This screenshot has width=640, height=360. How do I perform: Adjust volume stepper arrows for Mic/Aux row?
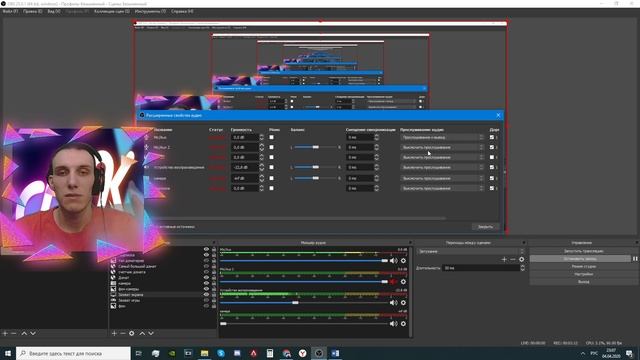coord(262,137)
